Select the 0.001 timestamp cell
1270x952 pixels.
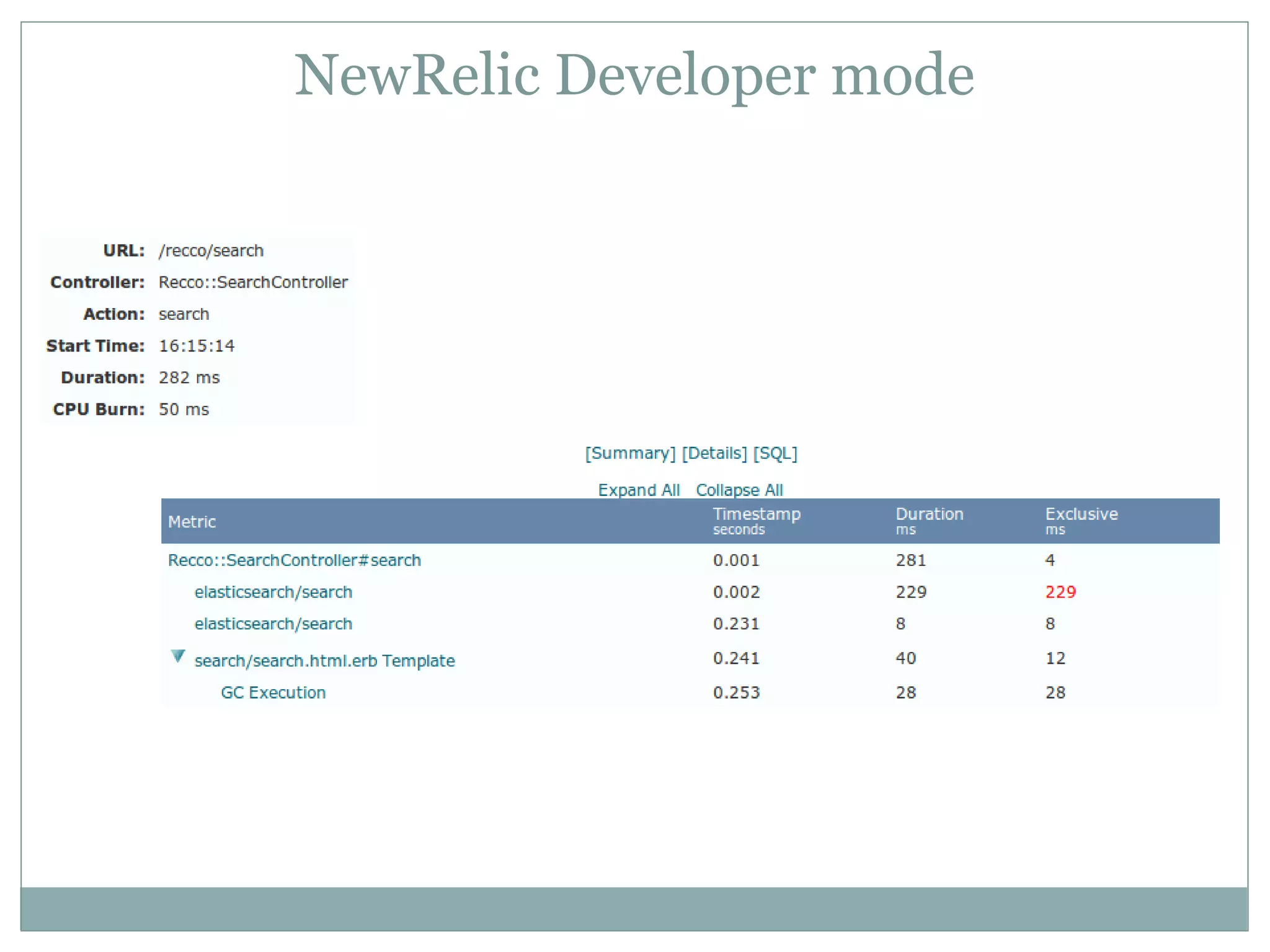(x=736, y=560)
